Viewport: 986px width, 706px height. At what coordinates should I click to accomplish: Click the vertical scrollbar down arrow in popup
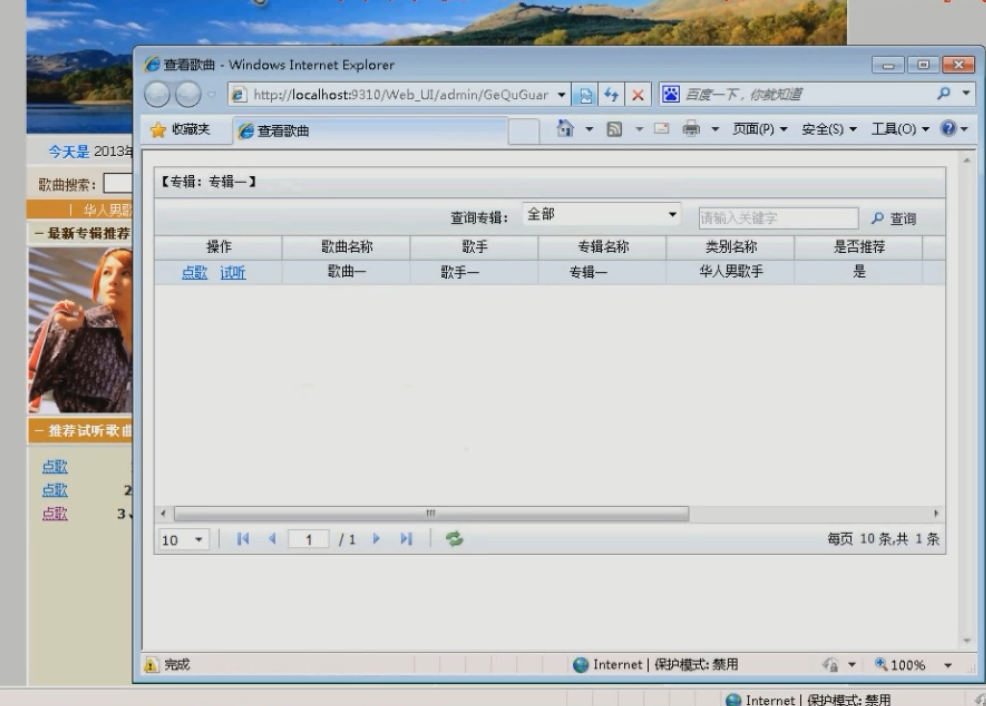tap(967, 641)
